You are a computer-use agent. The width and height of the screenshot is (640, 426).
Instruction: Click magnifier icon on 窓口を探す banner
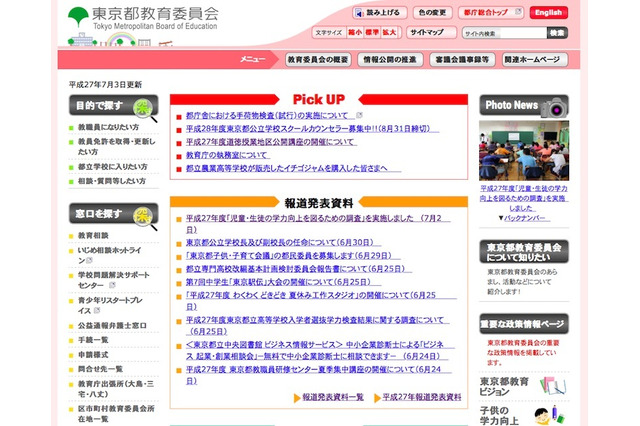tap(145, 218)
